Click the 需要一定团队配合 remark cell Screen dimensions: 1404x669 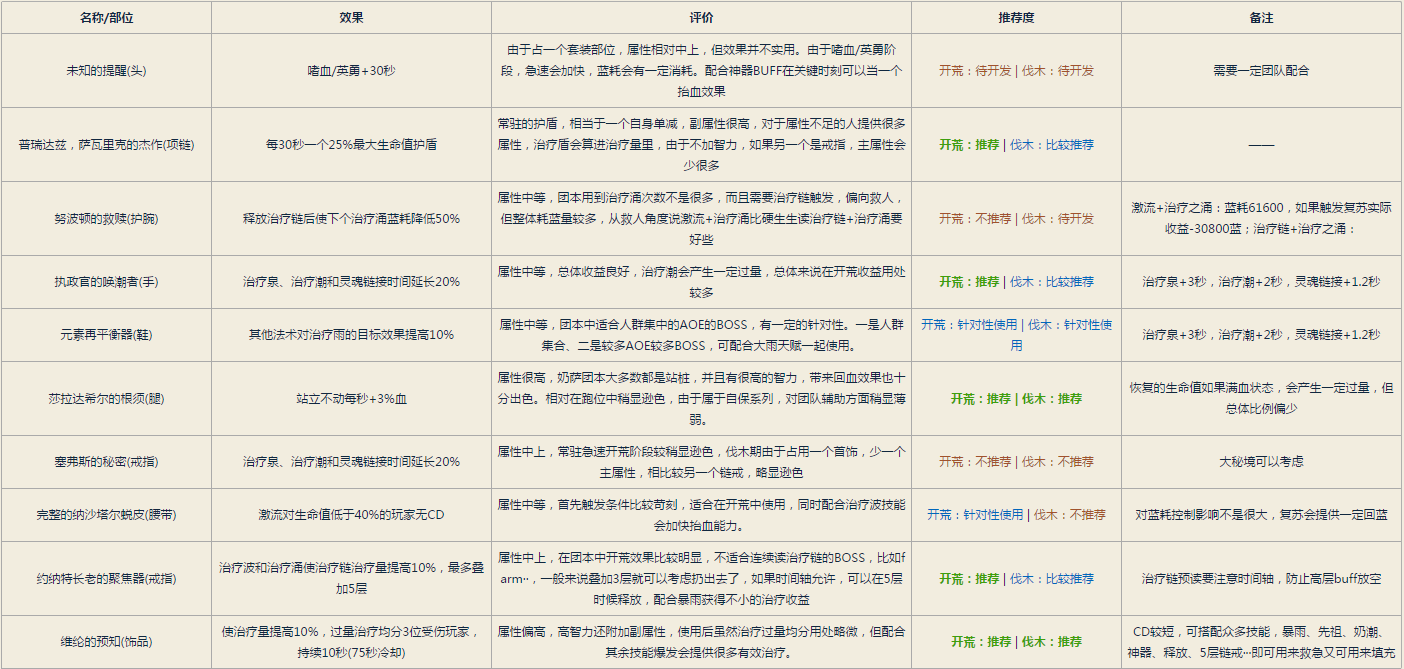click(1261, 71)
